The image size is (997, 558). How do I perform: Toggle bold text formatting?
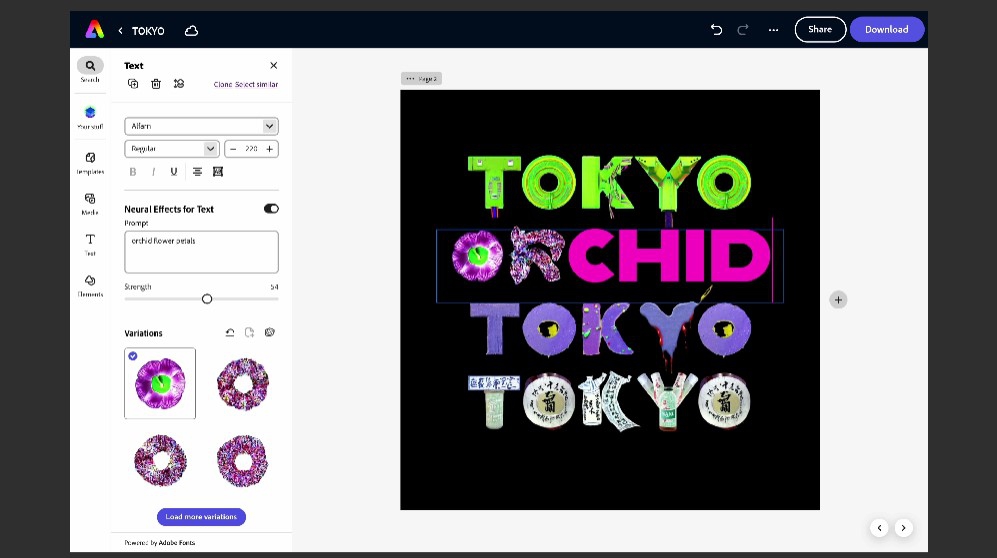133,172
